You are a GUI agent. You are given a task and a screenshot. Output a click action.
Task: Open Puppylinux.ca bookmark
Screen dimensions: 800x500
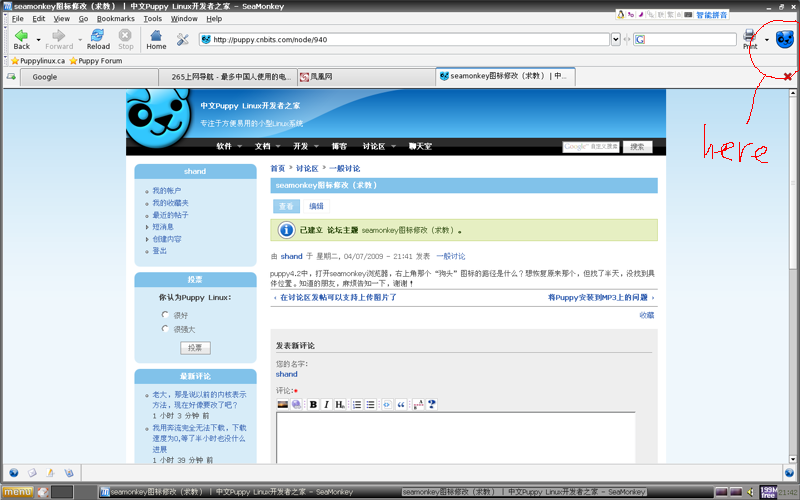pyautogui.click(x=38, y=61)
